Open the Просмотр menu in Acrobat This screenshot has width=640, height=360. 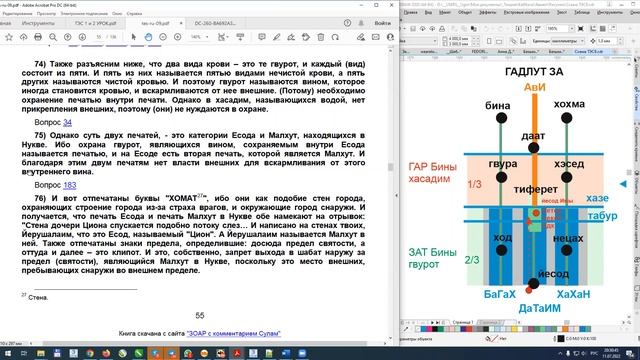[46, 13]
